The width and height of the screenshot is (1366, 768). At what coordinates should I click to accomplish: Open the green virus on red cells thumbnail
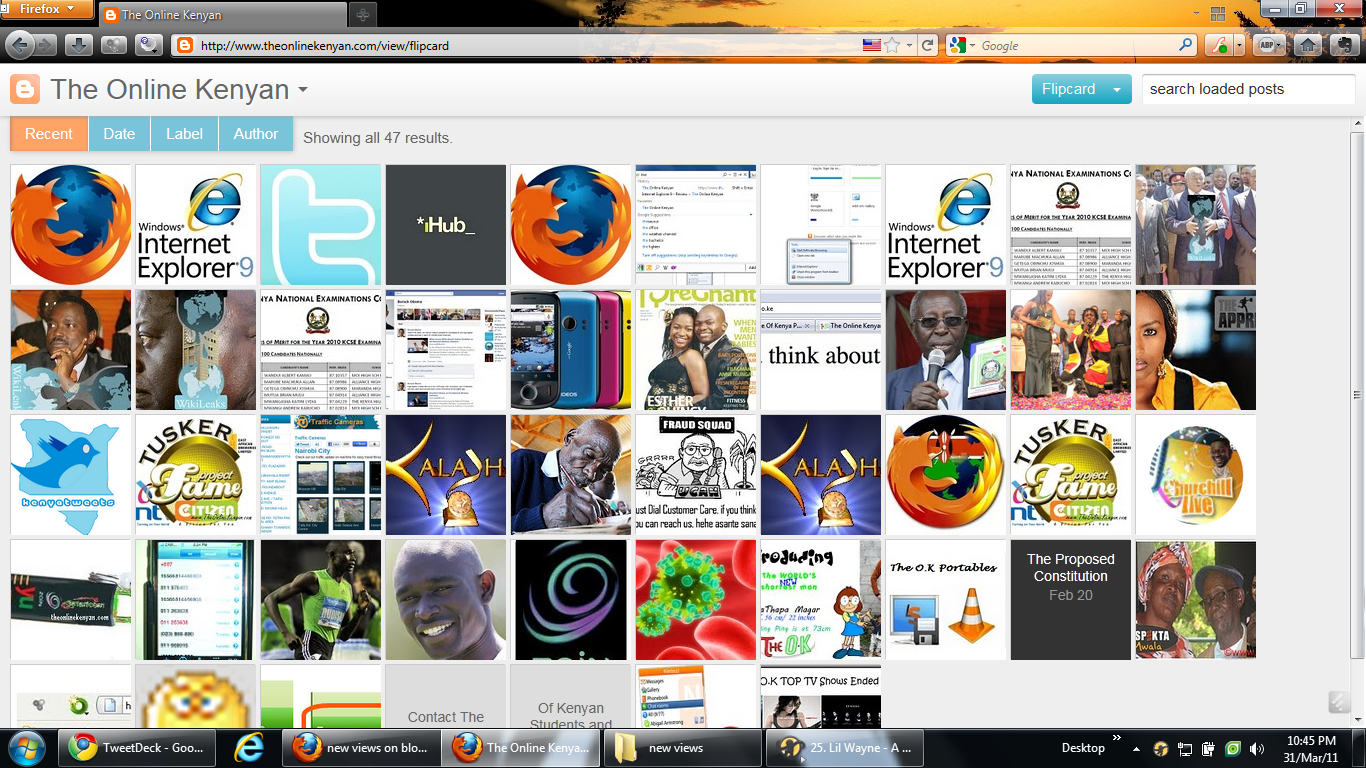[696, 600]
